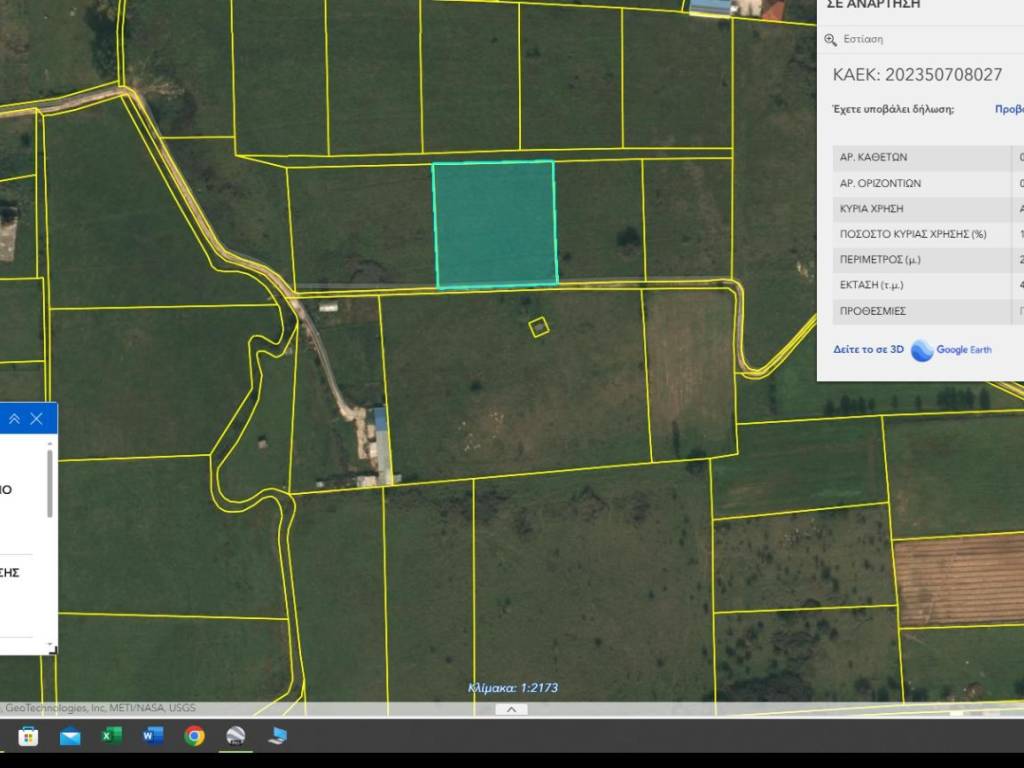Viewport: 1024px width, 768px height.
Task: Click the ΠΕΡΙΜΕΤΡΟΣ (μ.) row in popup
Action: click(920, 259)
